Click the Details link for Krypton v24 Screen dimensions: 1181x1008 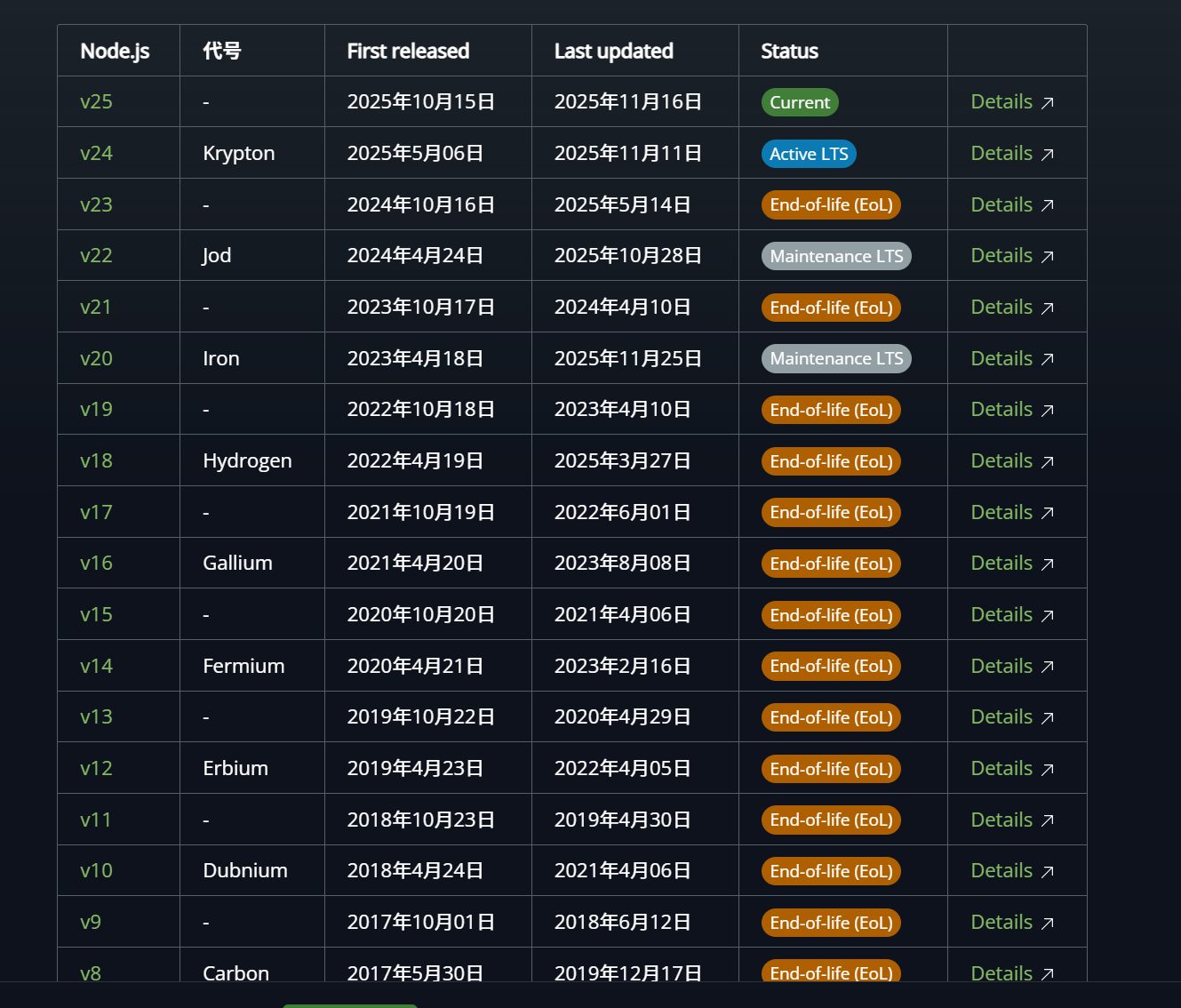point(1012,153)
